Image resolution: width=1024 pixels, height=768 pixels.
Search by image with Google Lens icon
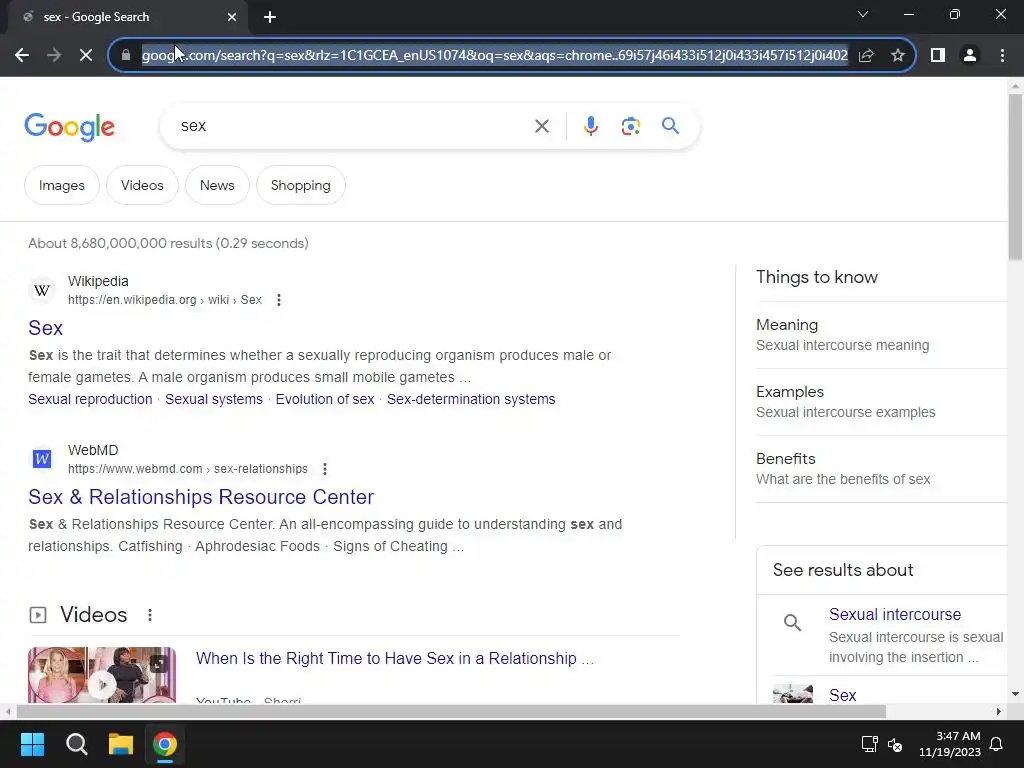[x=630, y=126]
